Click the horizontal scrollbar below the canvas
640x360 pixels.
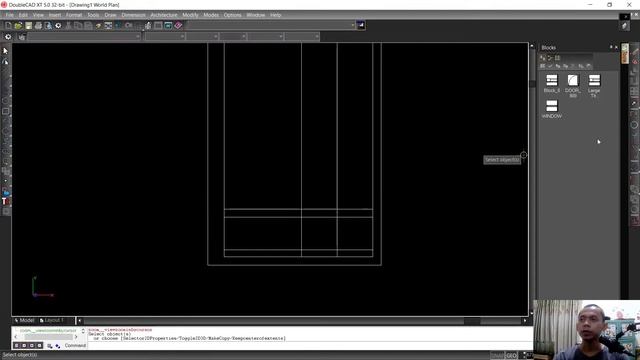coord(302,321)
